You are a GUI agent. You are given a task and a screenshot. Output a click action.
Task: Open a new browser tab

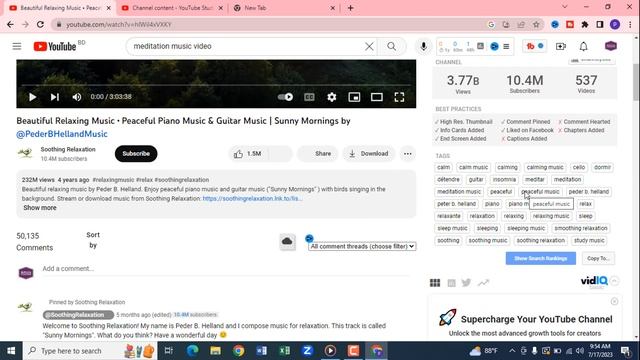click(x=351, y=8)
